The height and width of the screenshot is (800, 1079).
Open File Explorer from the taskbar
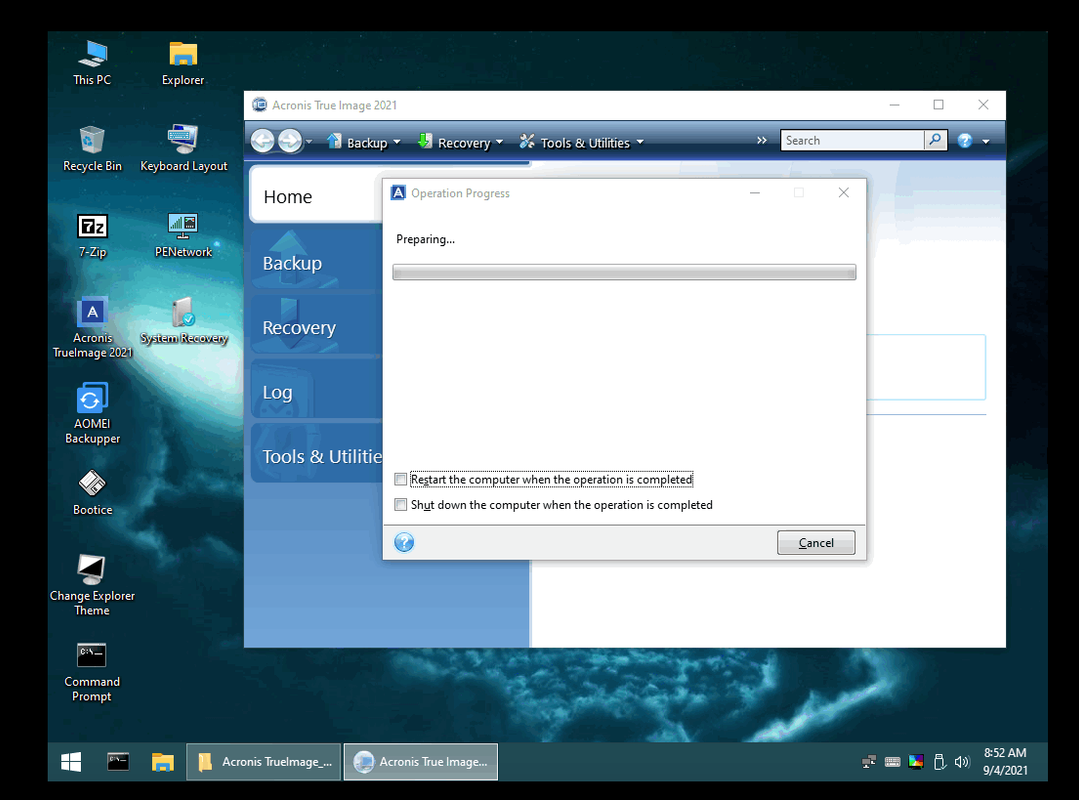pos(162,761)
